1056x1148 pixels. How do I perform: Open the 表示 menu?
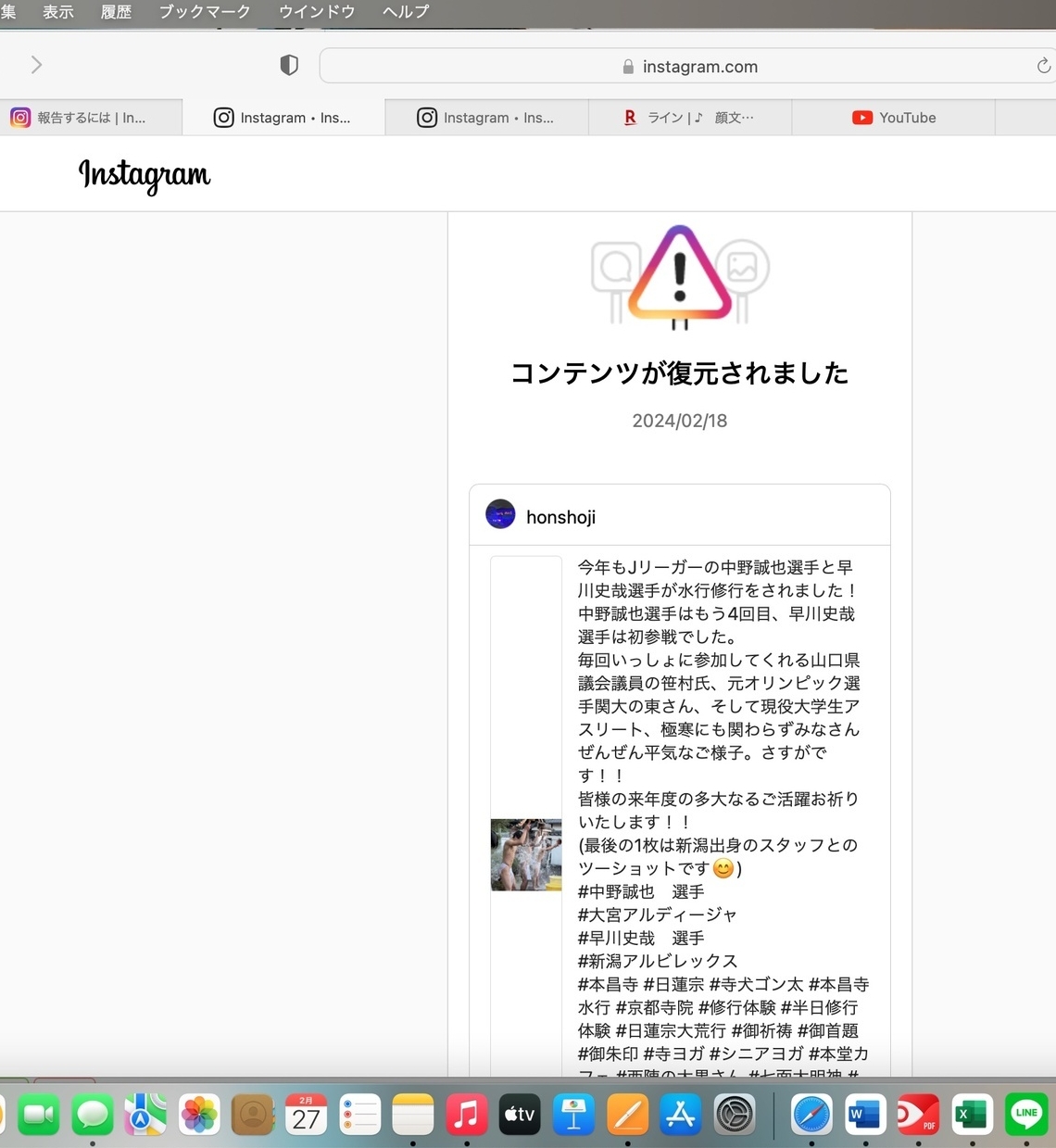click(58, 12)
